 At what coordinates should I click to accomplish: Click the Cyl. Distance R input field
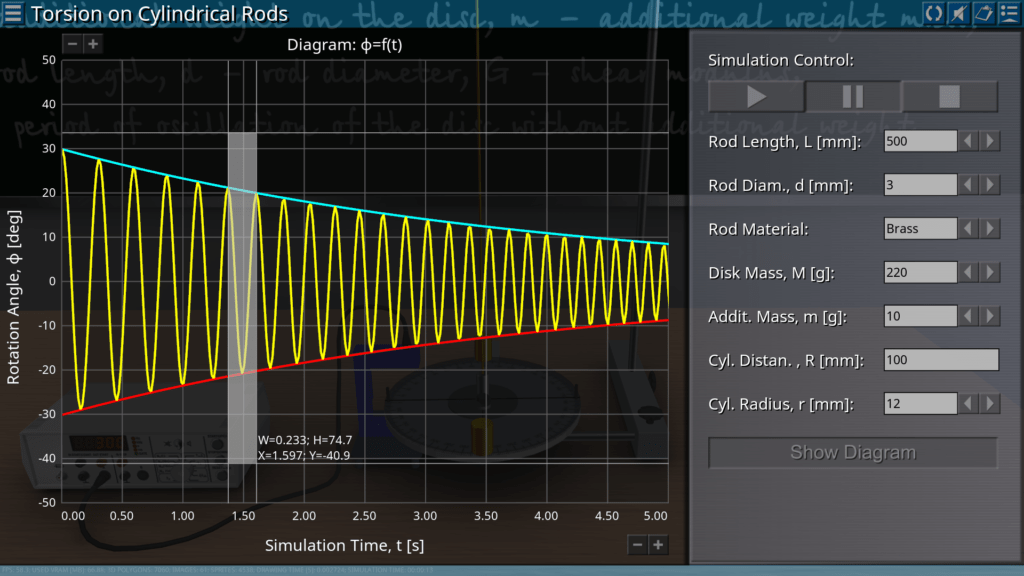[941, 360]
